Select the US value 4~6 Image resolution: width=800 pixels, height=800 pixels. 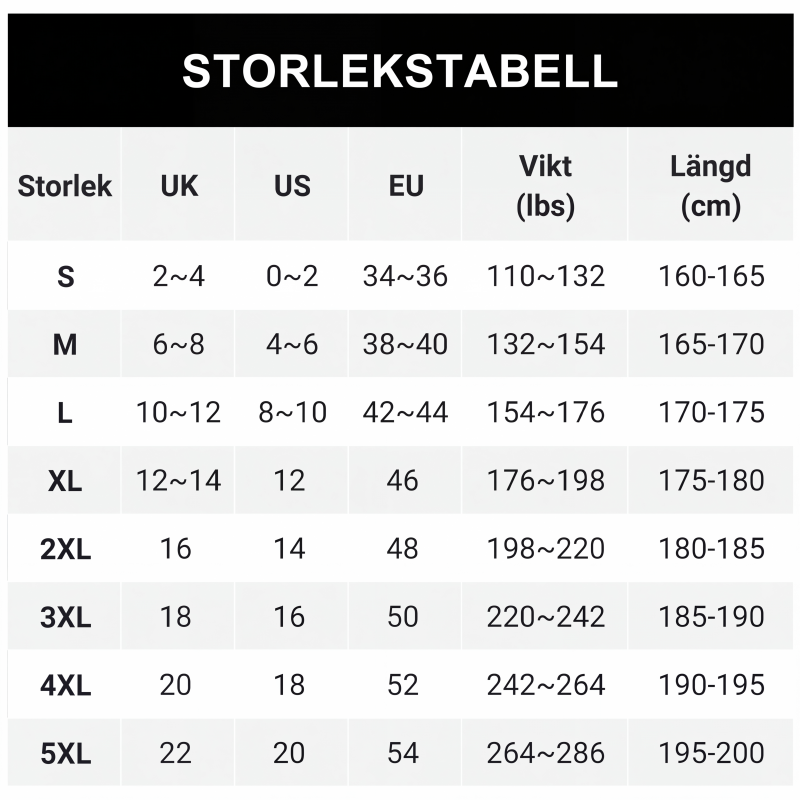click(x=292, y=344)
